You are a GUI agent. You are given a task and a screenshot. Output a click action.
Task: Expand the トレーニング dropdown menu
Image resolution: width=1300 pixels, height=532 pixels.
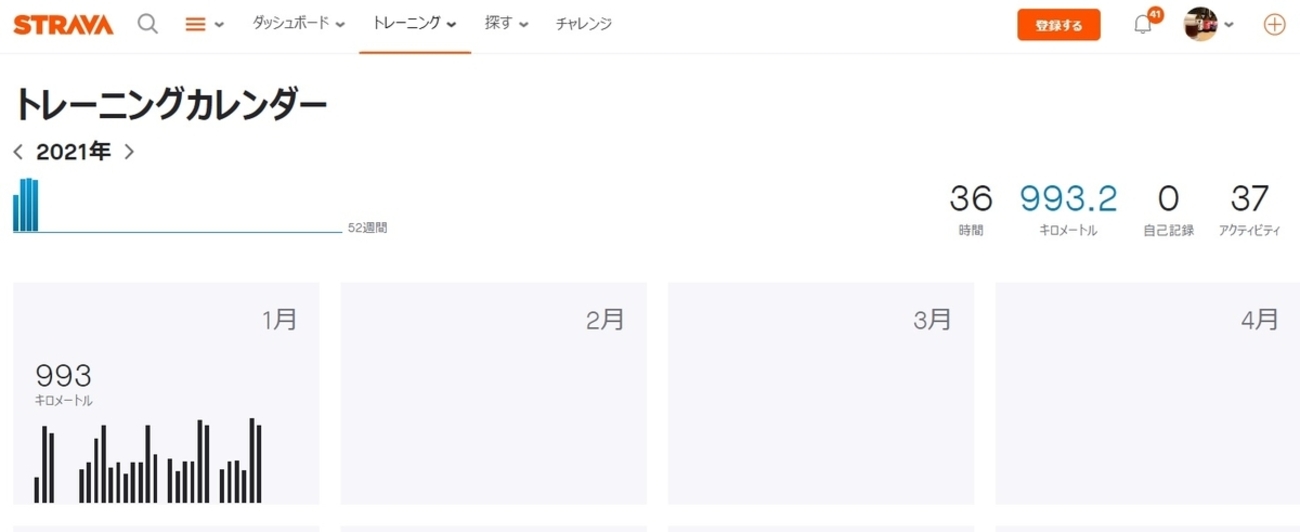tap(414, 24)
